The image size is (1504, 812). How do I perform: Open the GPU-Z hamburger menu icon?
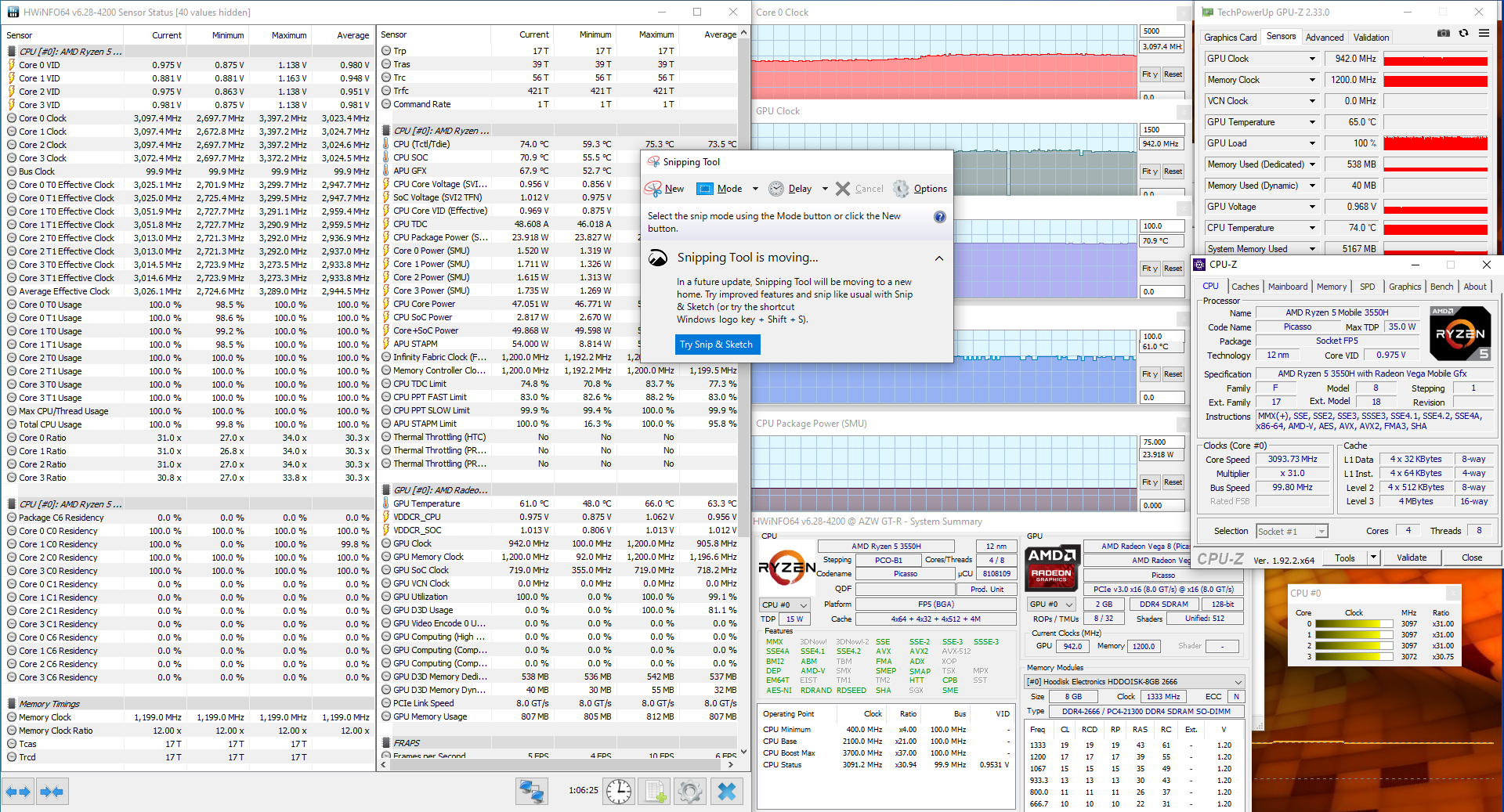(x=1484, y=34)
